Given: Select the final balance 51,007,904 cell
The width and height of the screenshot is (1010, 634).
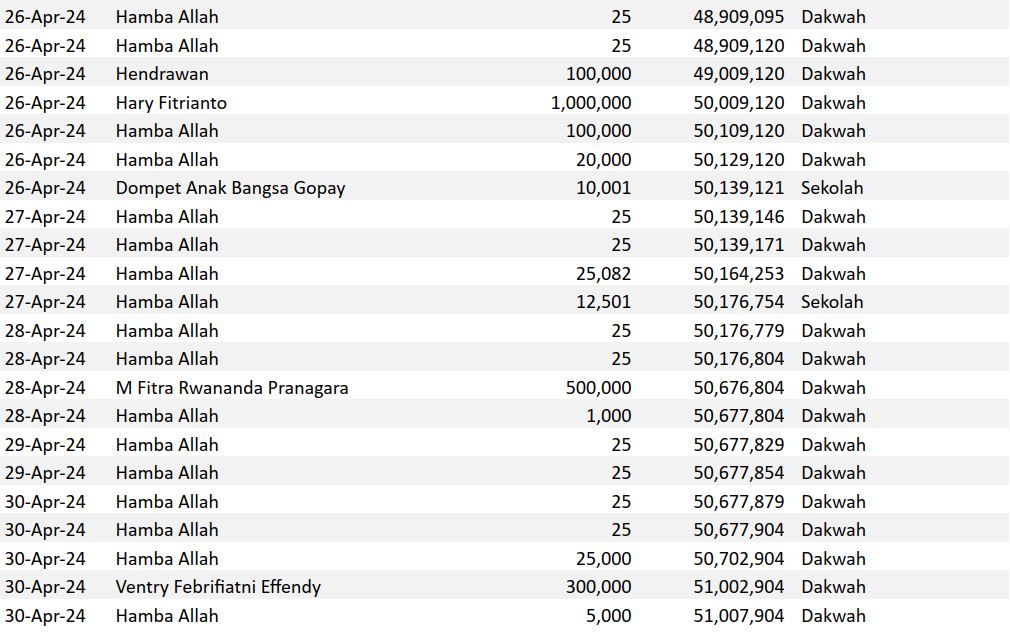Looking at the screenshot, I should tap(739, 616).
